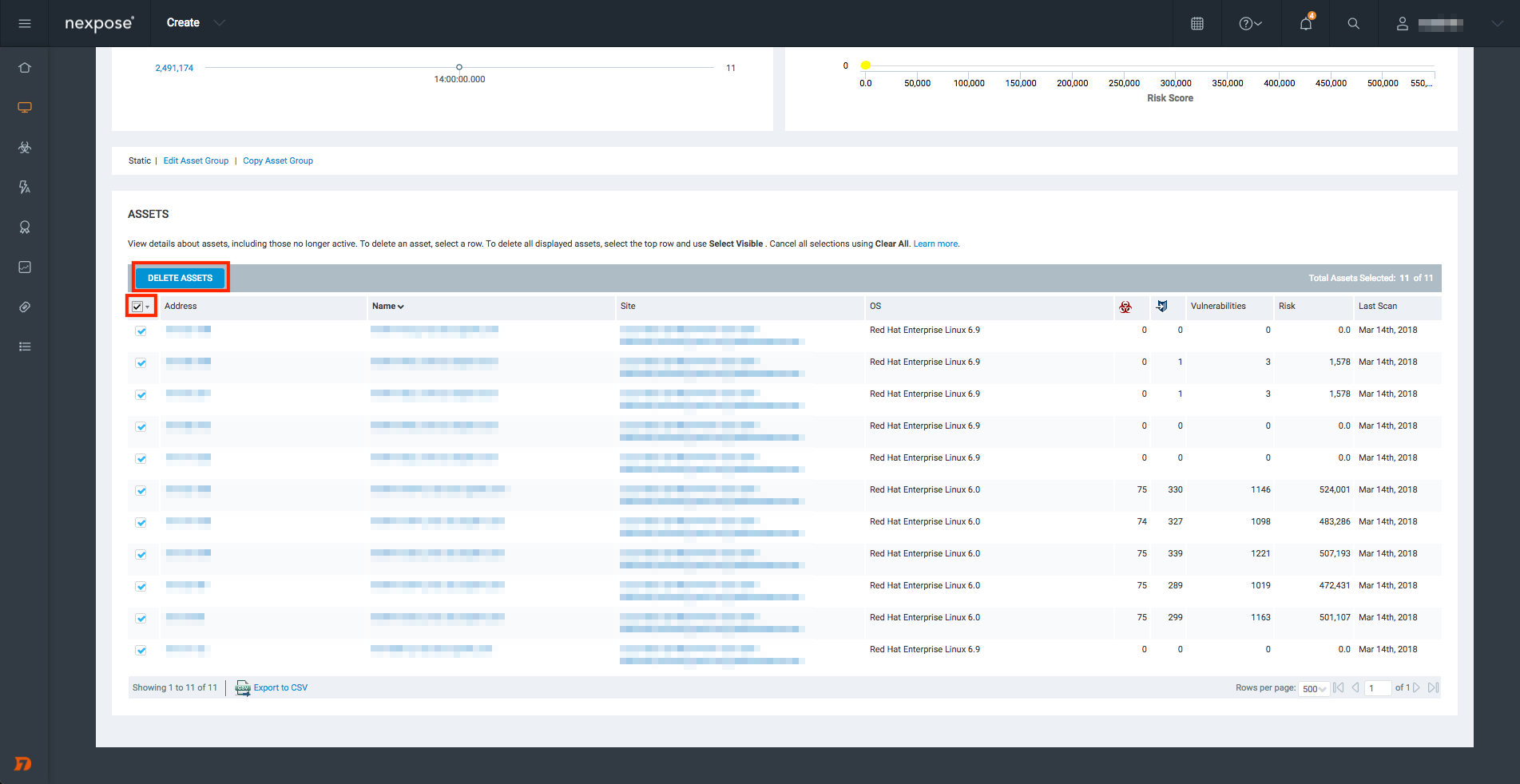Click the DELETE ASSETS button
Image resolution: width=1520 pixels, height=784 pixels.
coord(180,278)
